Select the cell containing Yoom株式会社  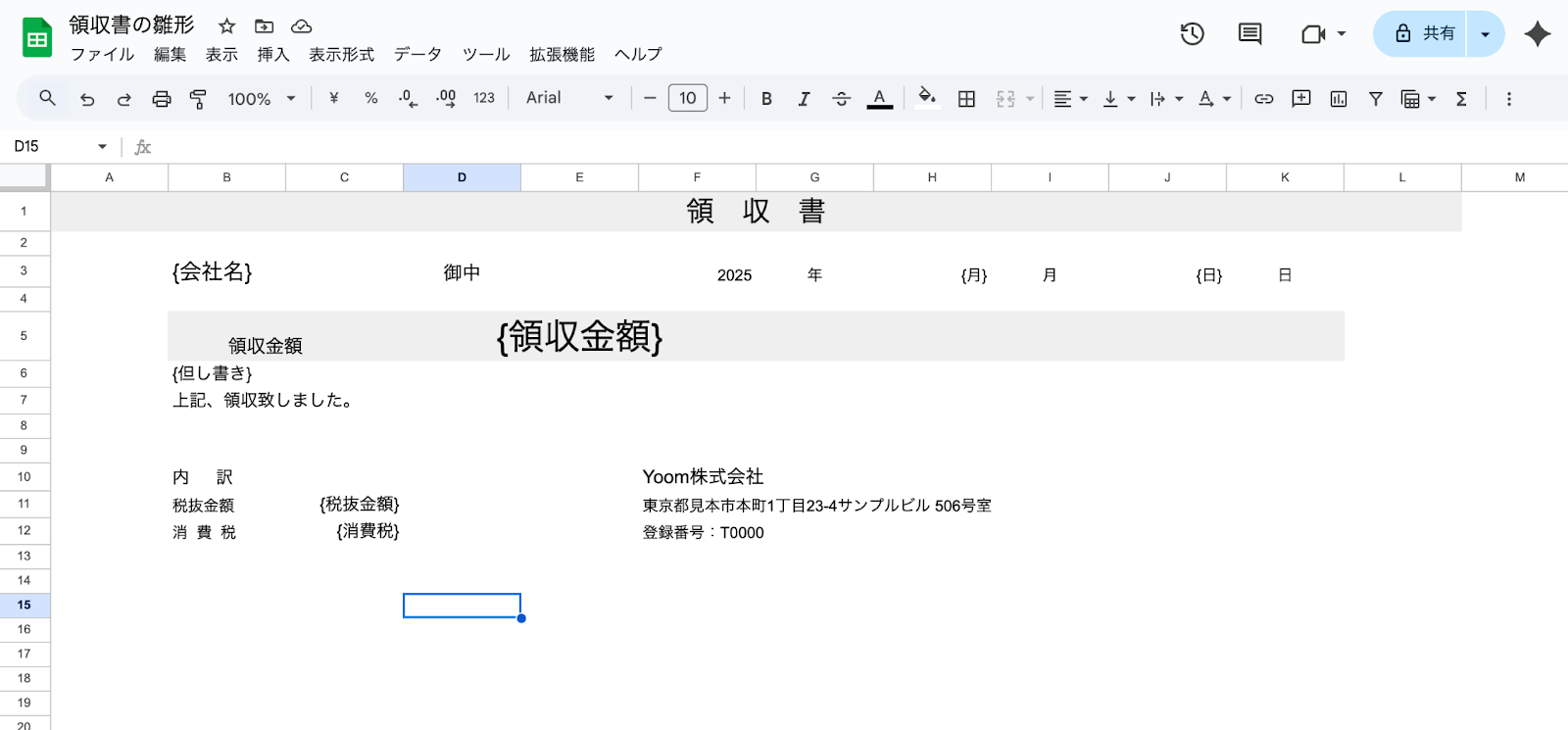click(703, 477)
